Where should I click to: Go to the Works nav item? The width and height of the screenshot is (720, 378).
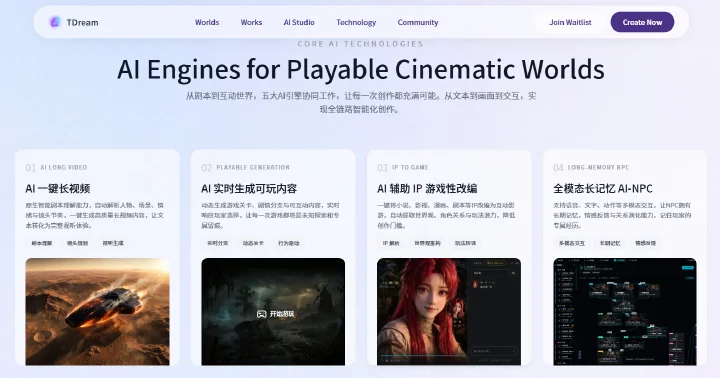click(251, 22)
